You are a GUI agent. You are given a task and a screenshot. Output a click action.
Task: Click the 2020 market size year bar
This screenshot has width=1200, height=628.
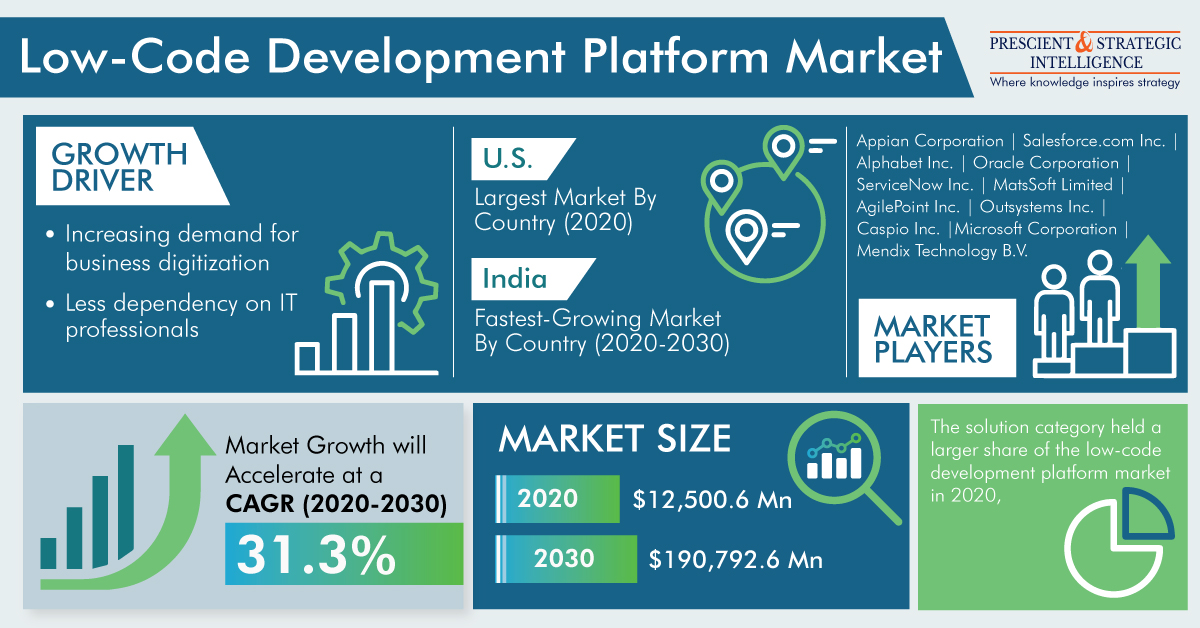pos(557,498)
